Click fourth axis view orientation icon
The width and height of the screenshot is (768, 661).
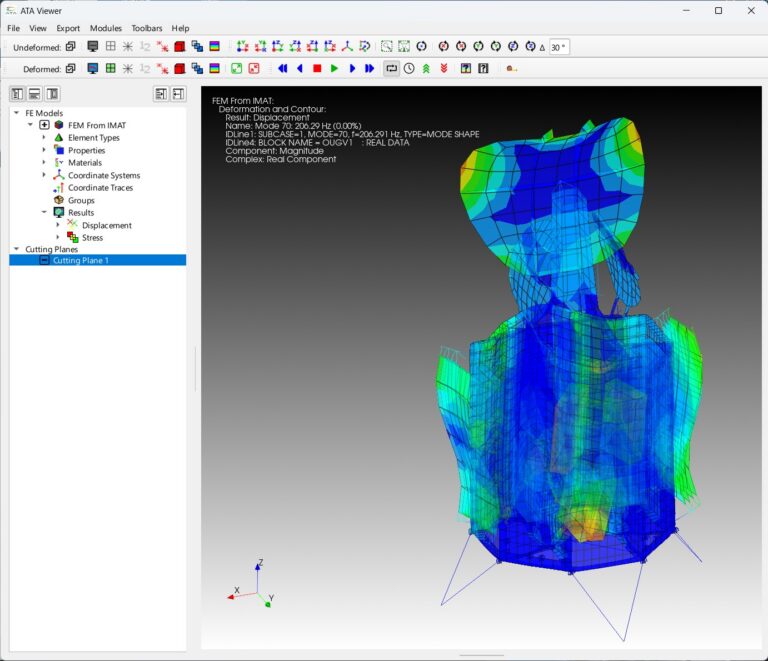coord(295,47)
